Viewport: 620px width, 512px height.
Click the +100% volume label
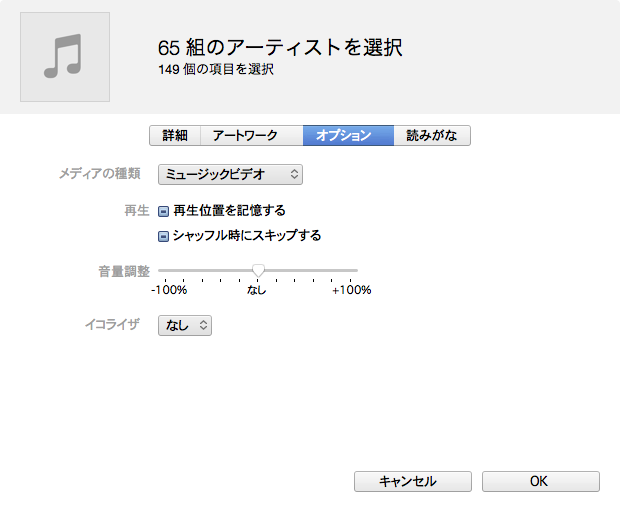coord(351,290)
